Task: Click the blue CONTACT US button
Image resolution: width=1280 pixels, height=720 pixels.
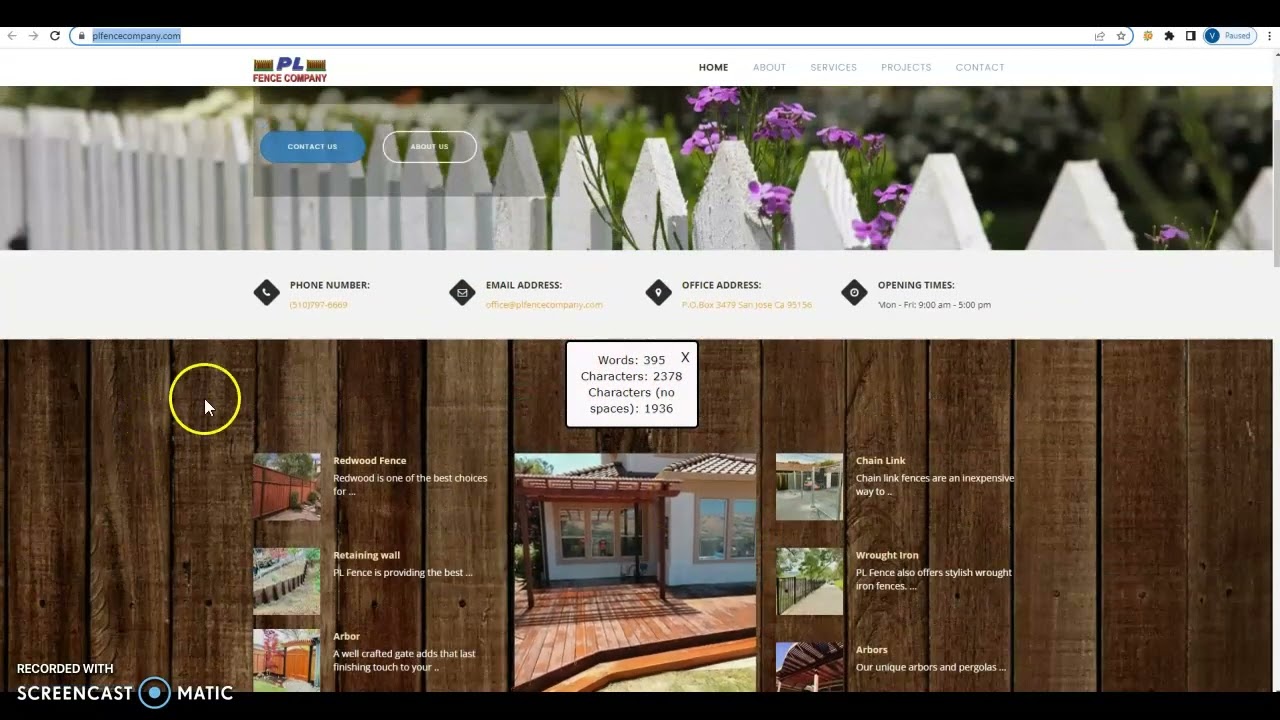Action: coord(312,147)
